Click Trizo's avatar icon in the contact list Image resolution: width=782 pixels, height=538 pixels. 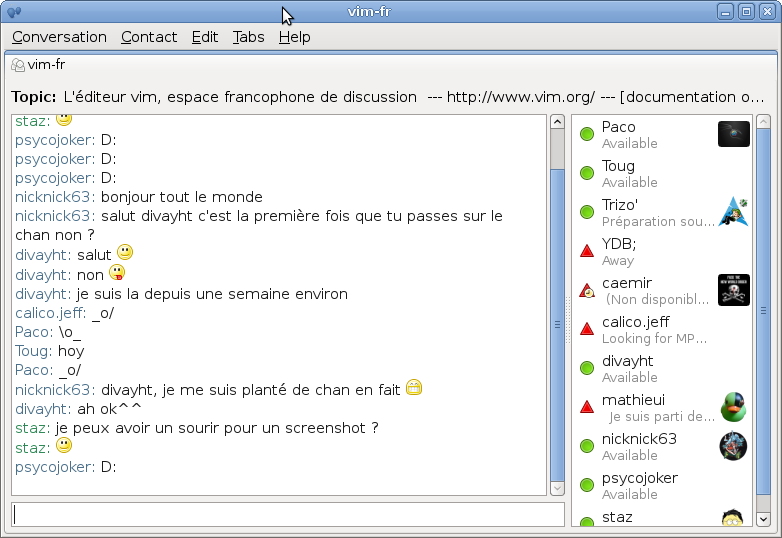[733, 212]
